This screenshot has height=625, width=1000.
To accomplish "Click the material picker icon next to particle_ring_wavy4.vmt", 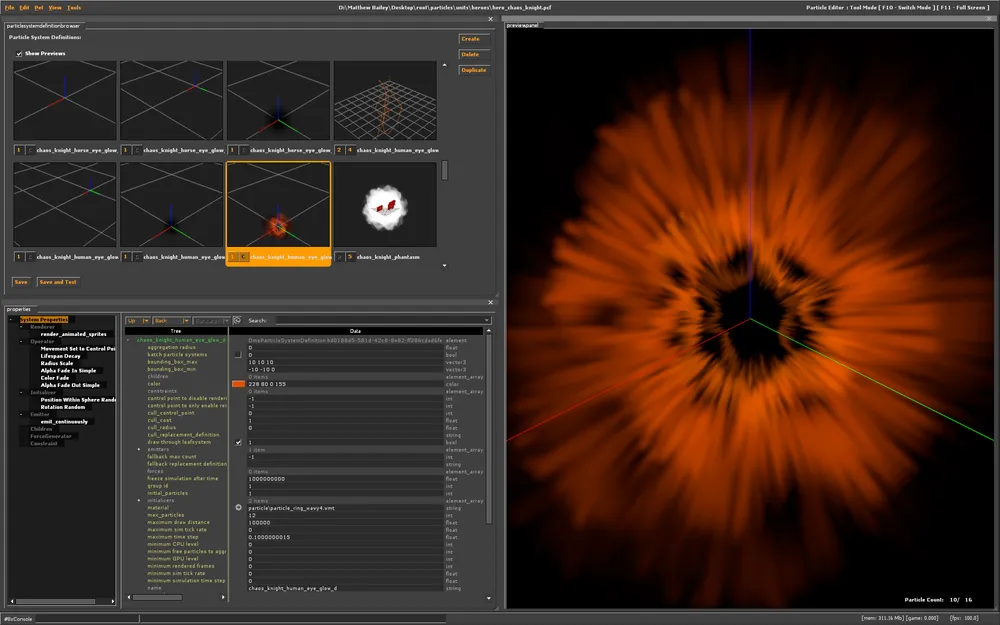I will [238, 508].
